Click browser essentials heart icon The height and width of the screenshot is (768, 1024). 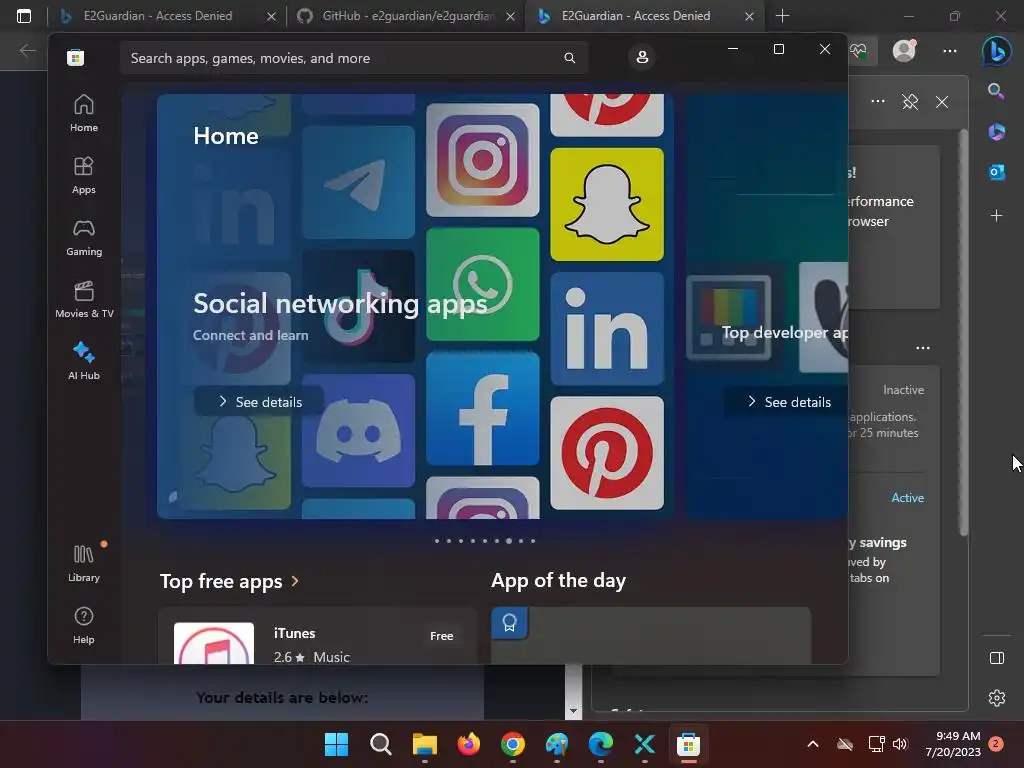coord(859,50)
